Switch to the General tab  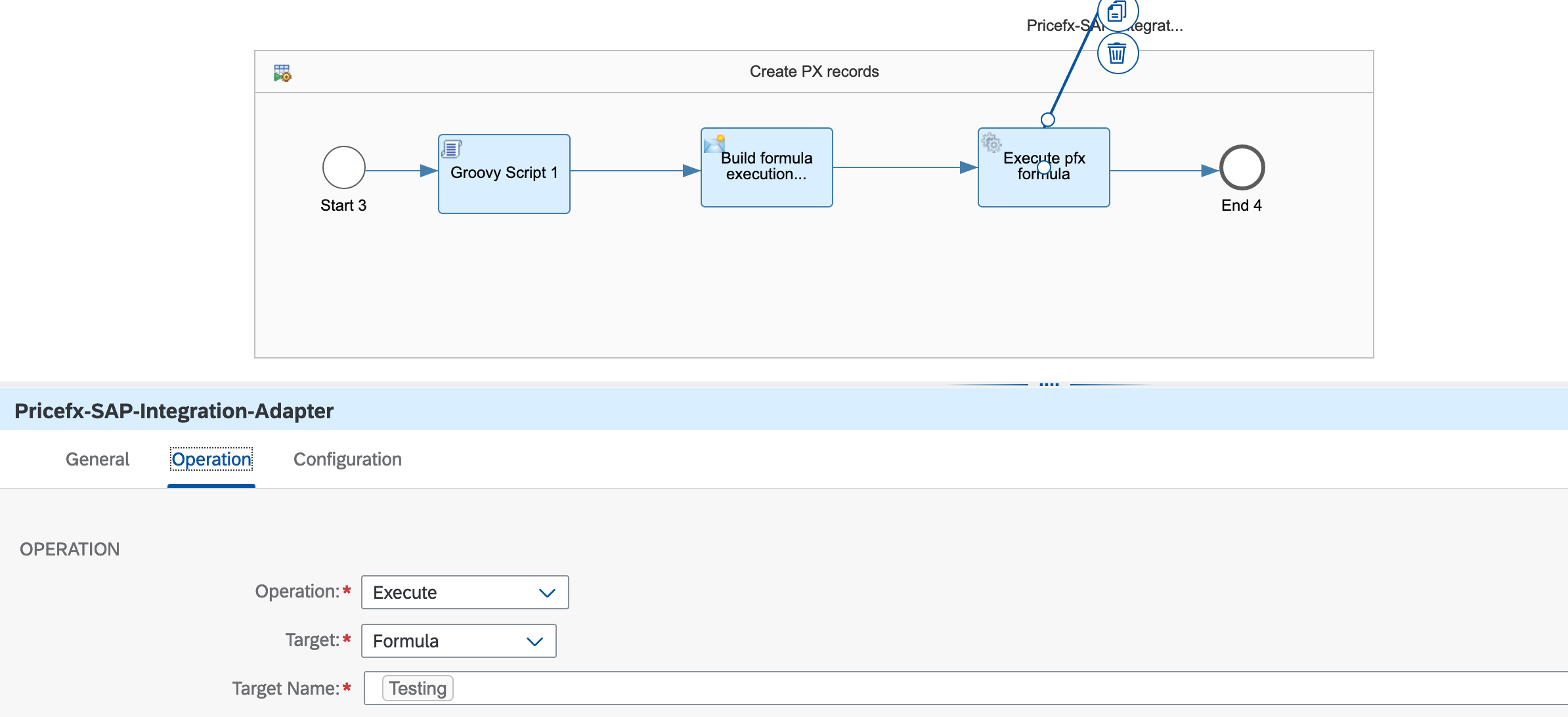[97, 459]
